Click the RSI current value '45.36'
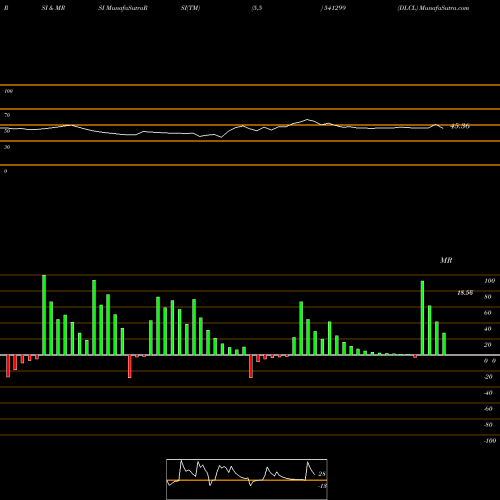500x500 pixels. pos(460,126)
